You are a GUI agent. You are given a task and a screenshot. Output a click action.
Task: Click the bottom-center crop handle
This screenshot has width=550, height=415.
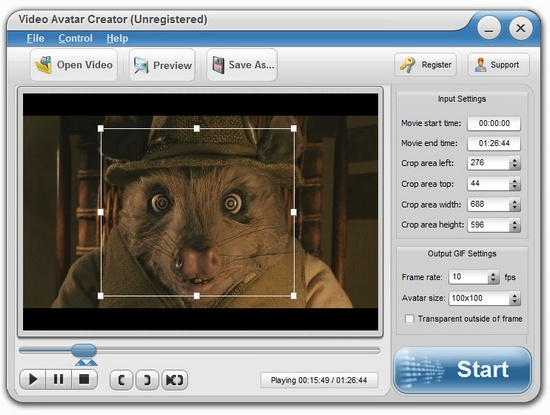pyautogui.click(x=197, y=296)
